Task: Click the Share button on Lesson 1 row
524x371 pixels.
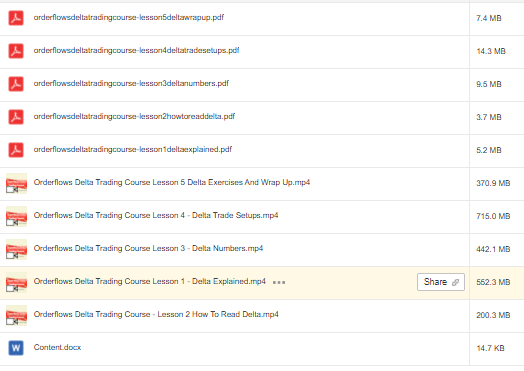Action: [x=441, y=282]
